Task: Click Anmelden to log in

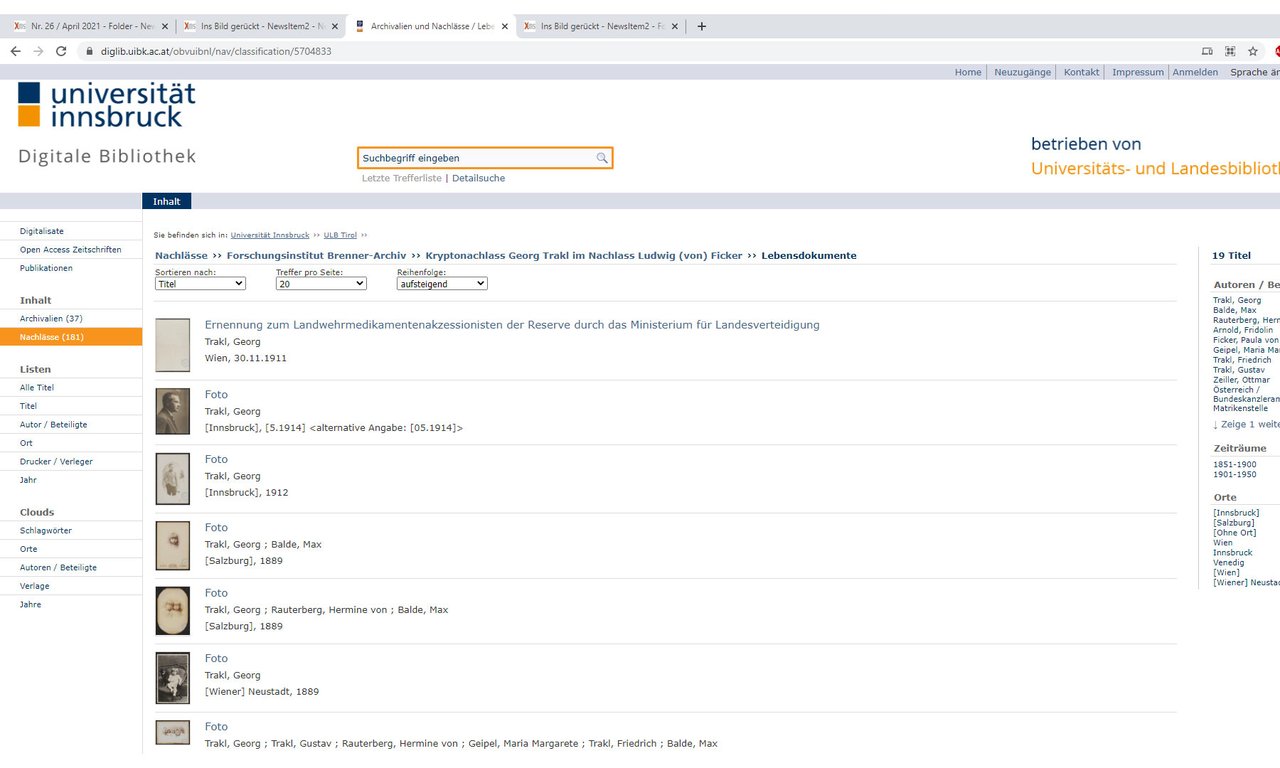Action: 1195,72
